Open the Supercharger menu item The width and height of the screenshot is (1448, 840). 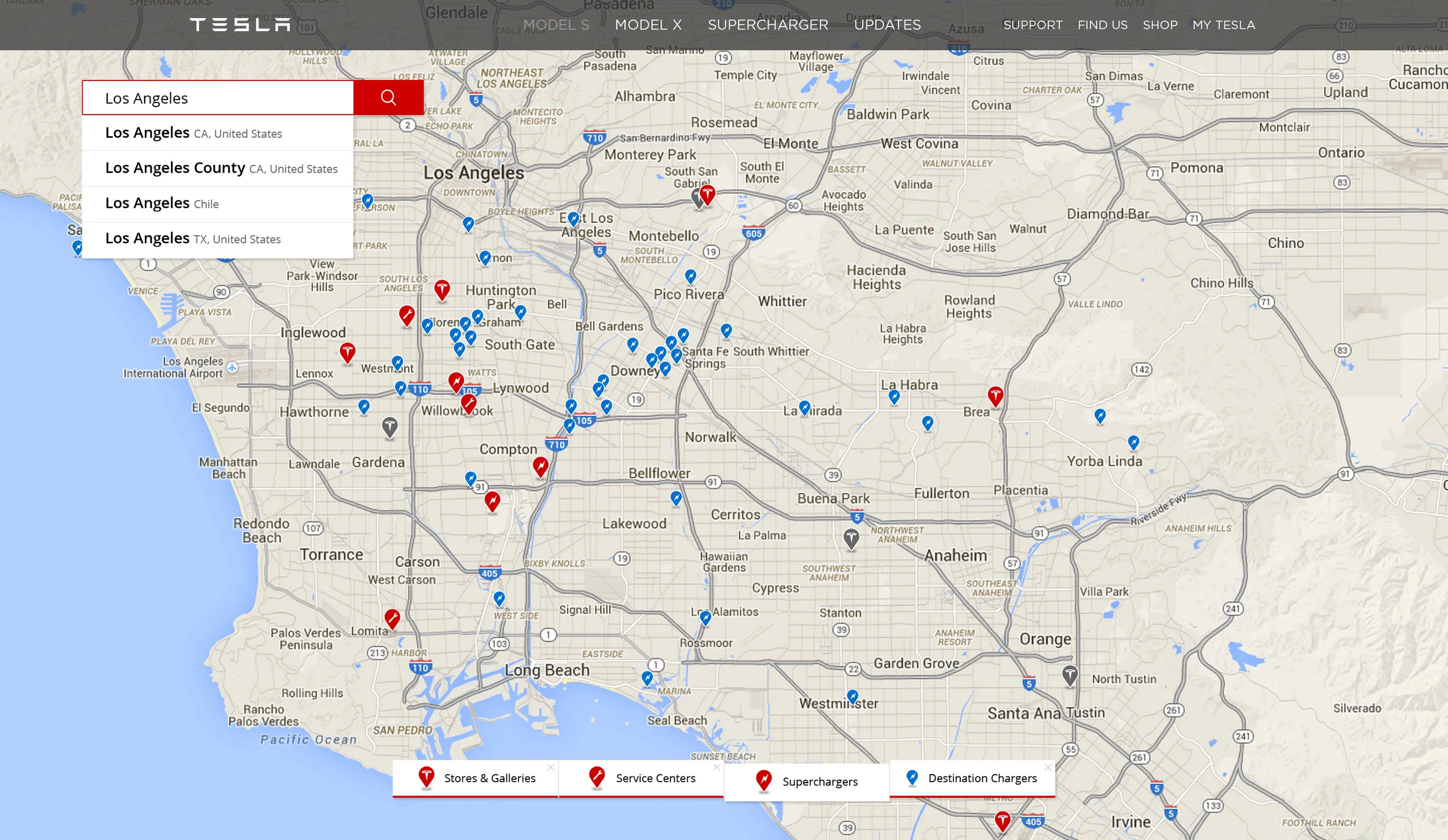tap(768, 25)
